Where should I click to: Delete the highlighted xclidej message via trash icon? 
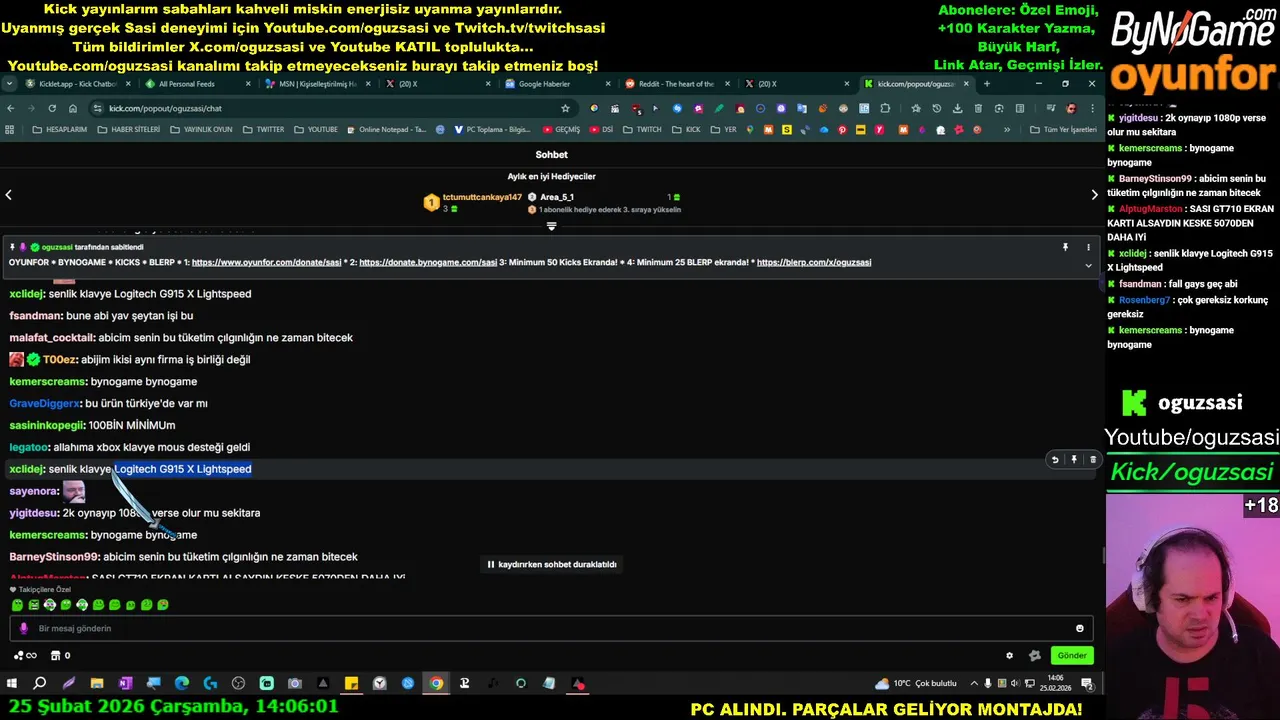1093,459
